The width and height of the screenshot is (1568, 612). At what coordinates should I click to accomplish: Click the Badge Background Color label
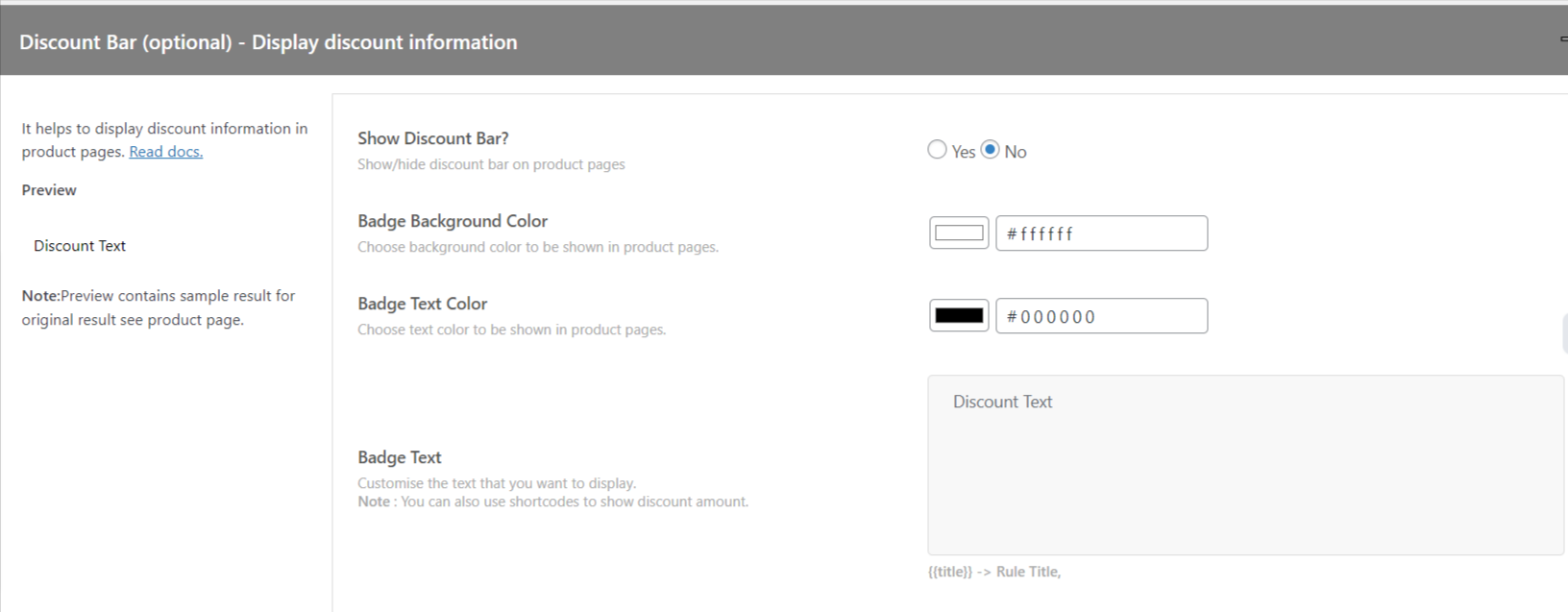click(453, 221)
